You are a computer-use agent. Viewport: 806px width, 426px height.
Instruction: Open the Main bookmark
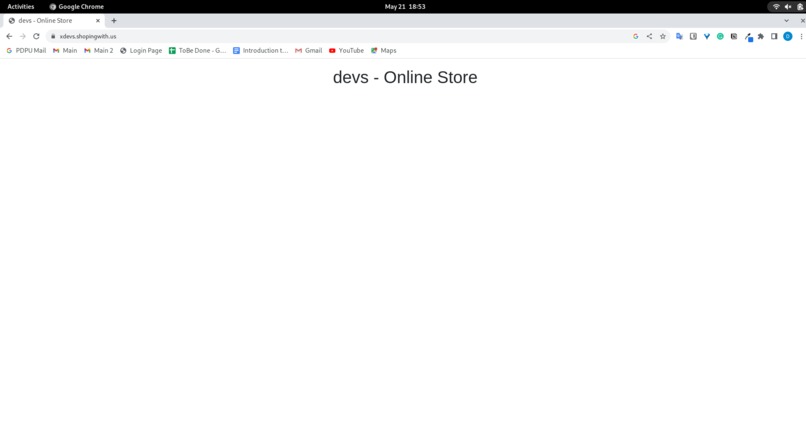click(x=65, y=50)
